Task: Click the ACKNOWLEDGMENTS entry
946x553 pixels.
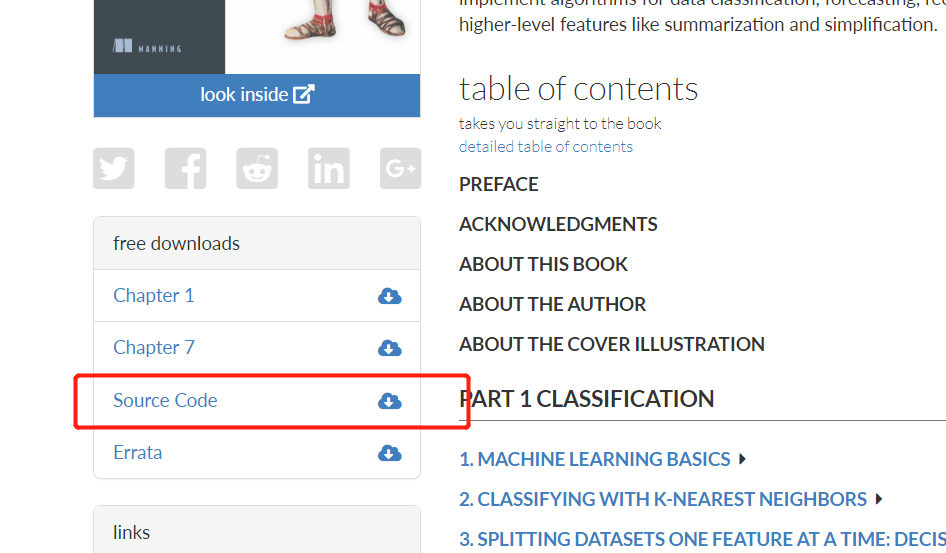Action: (x=558, y=224)
